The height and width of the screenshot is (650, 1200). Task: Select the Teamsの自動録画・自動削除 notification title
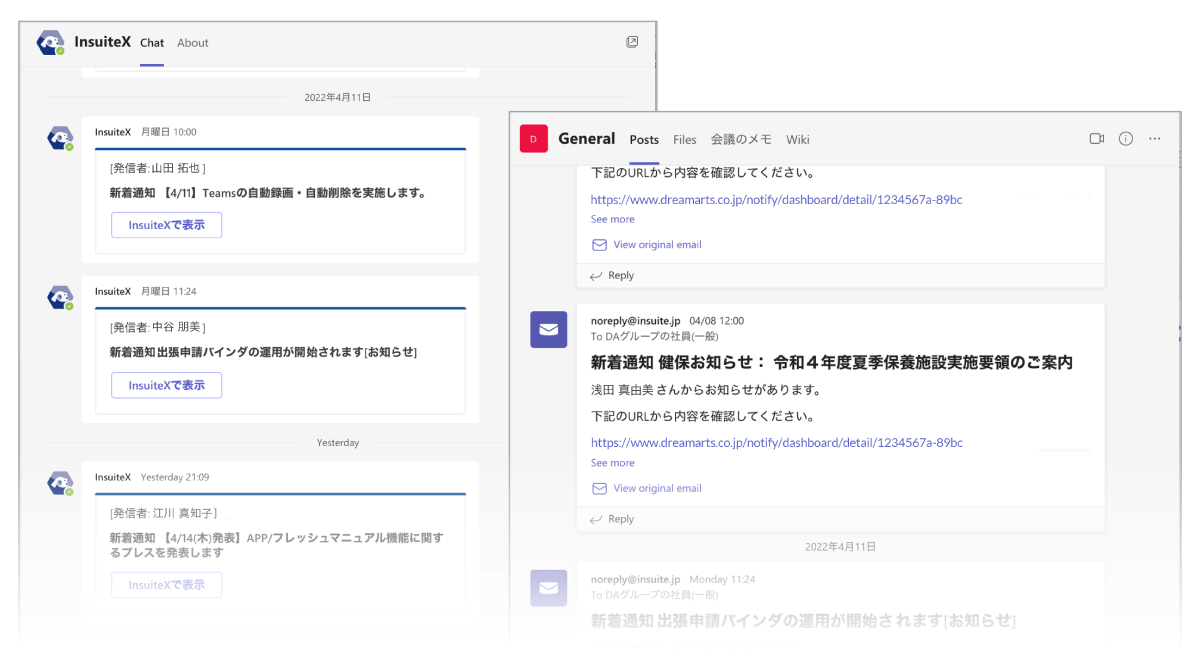[x=267, y=193]
